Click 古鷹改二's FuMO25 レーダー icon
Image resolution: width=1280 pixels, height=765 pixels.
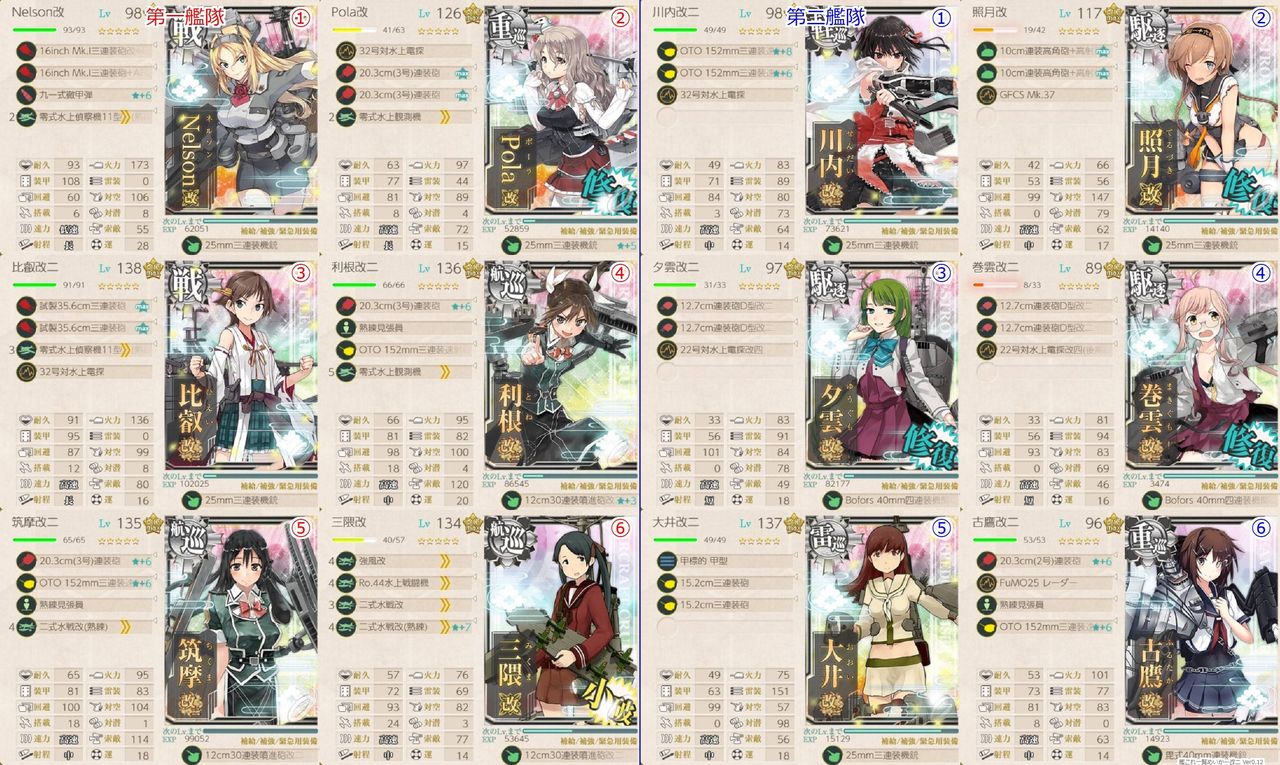tap(986, 583)
